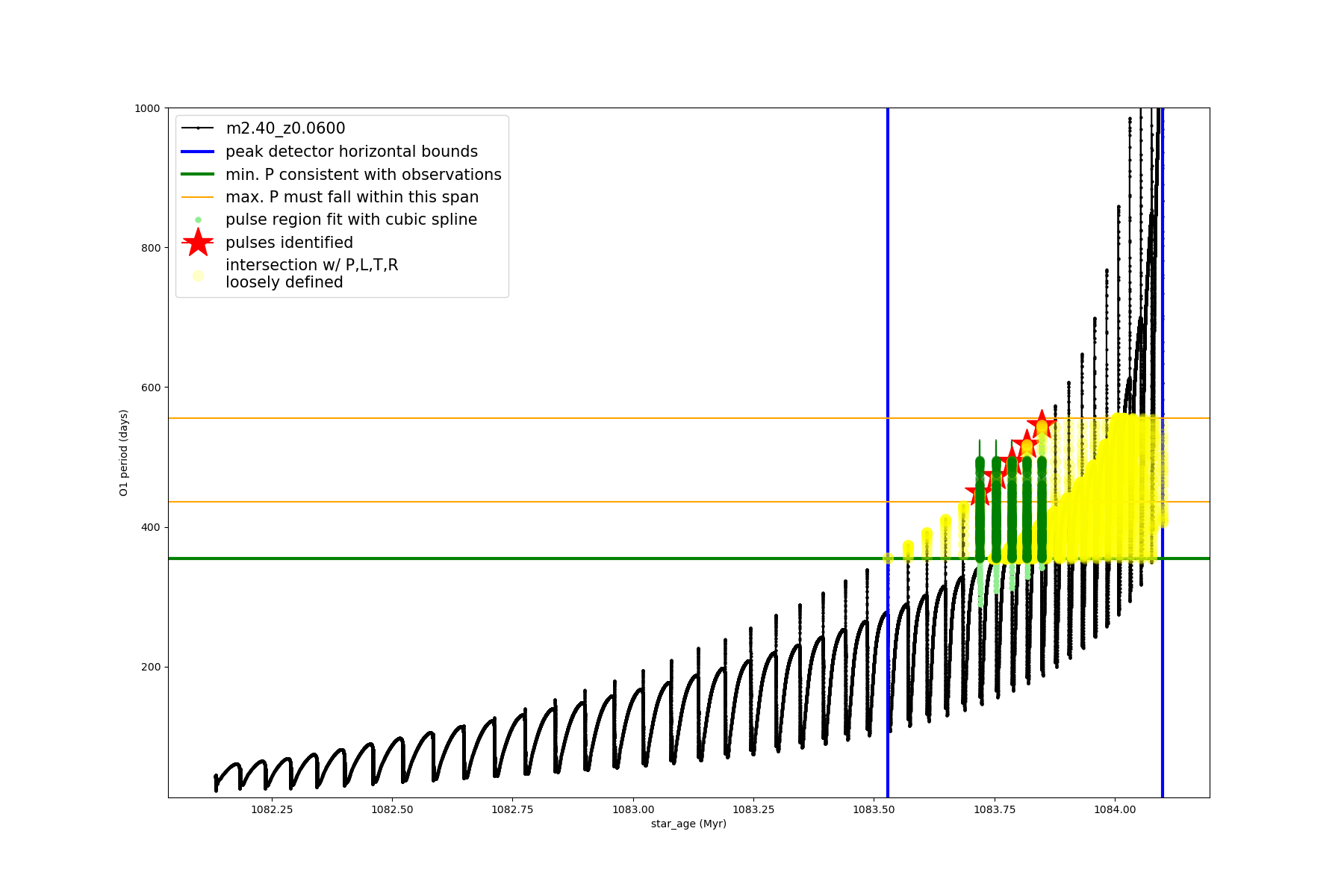Click the 'star_age (Myr)' x-axis label

pyautogui.click(x=688, y=824)
